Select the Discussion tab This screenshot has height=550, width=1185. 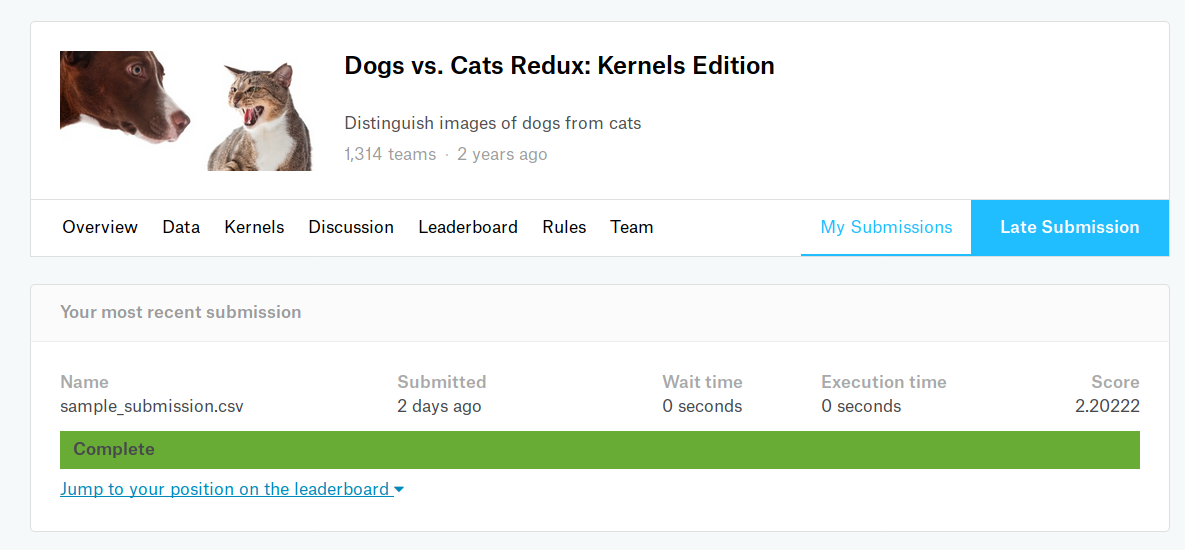351,227
